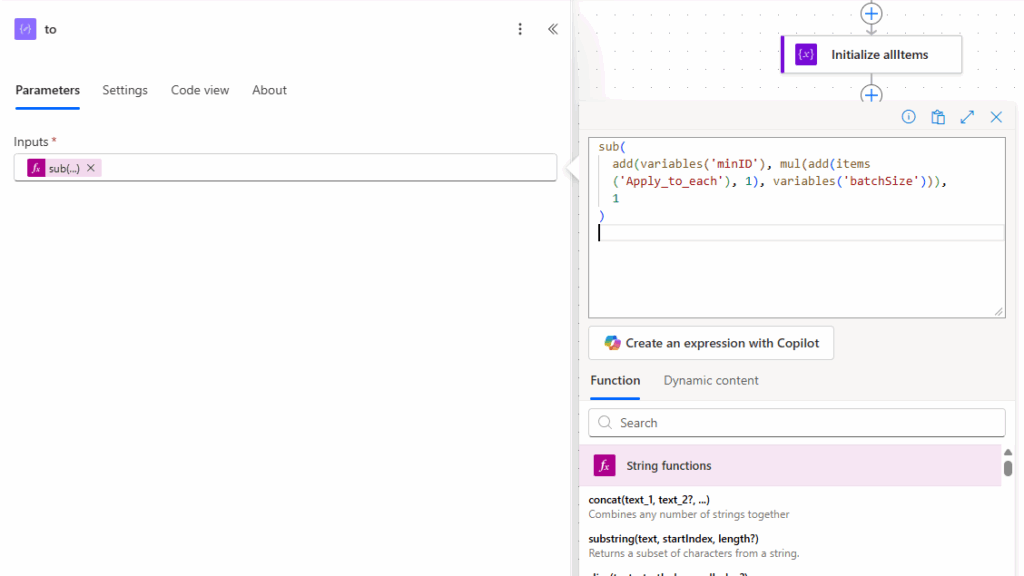Click the expression text area resize handle
This screenshot has width=1024, height=576.
tap(999, 312)
